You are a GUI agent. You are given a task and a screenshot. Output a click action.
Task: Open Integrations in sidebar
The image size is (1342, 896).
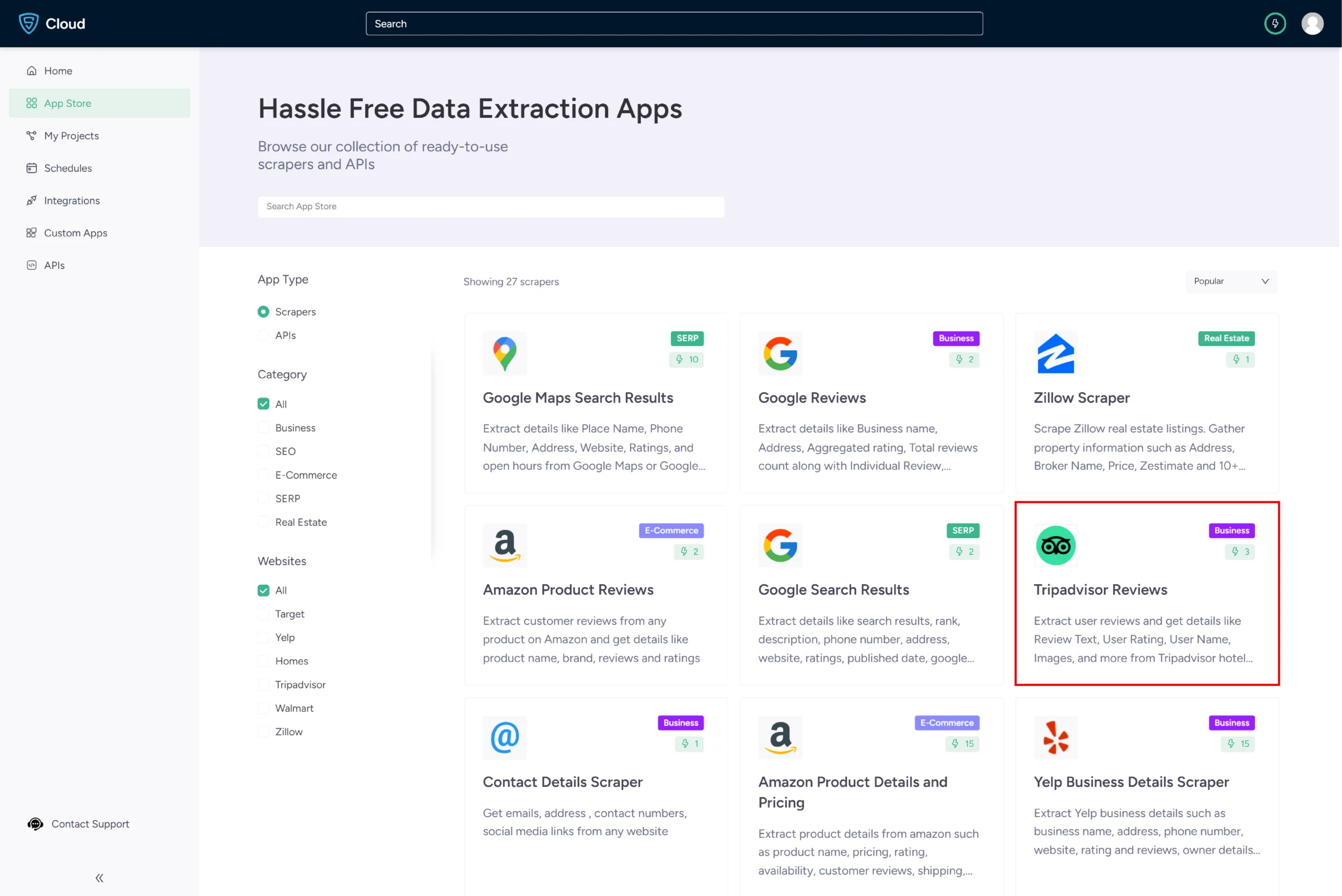click(x=100, y=201)
